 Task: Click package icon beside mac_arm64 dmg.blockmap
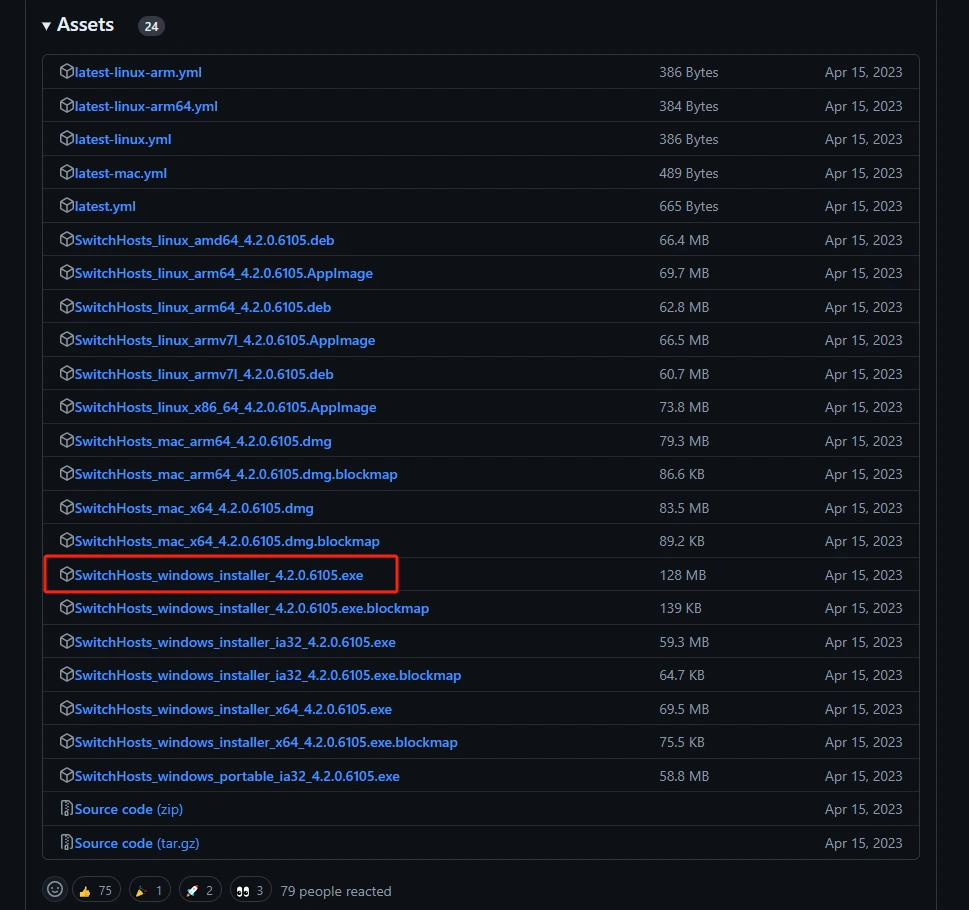tap(67, 474)
